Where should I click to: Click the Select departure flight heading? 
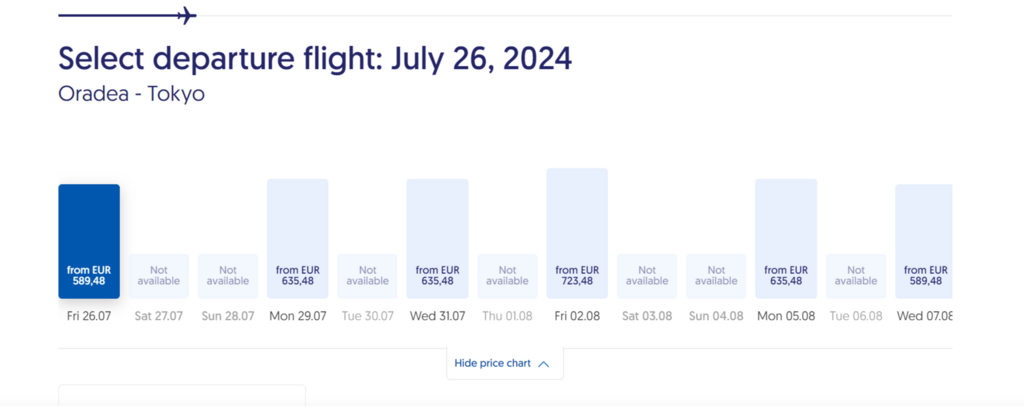pyautogui.click(x=315, y=58)
